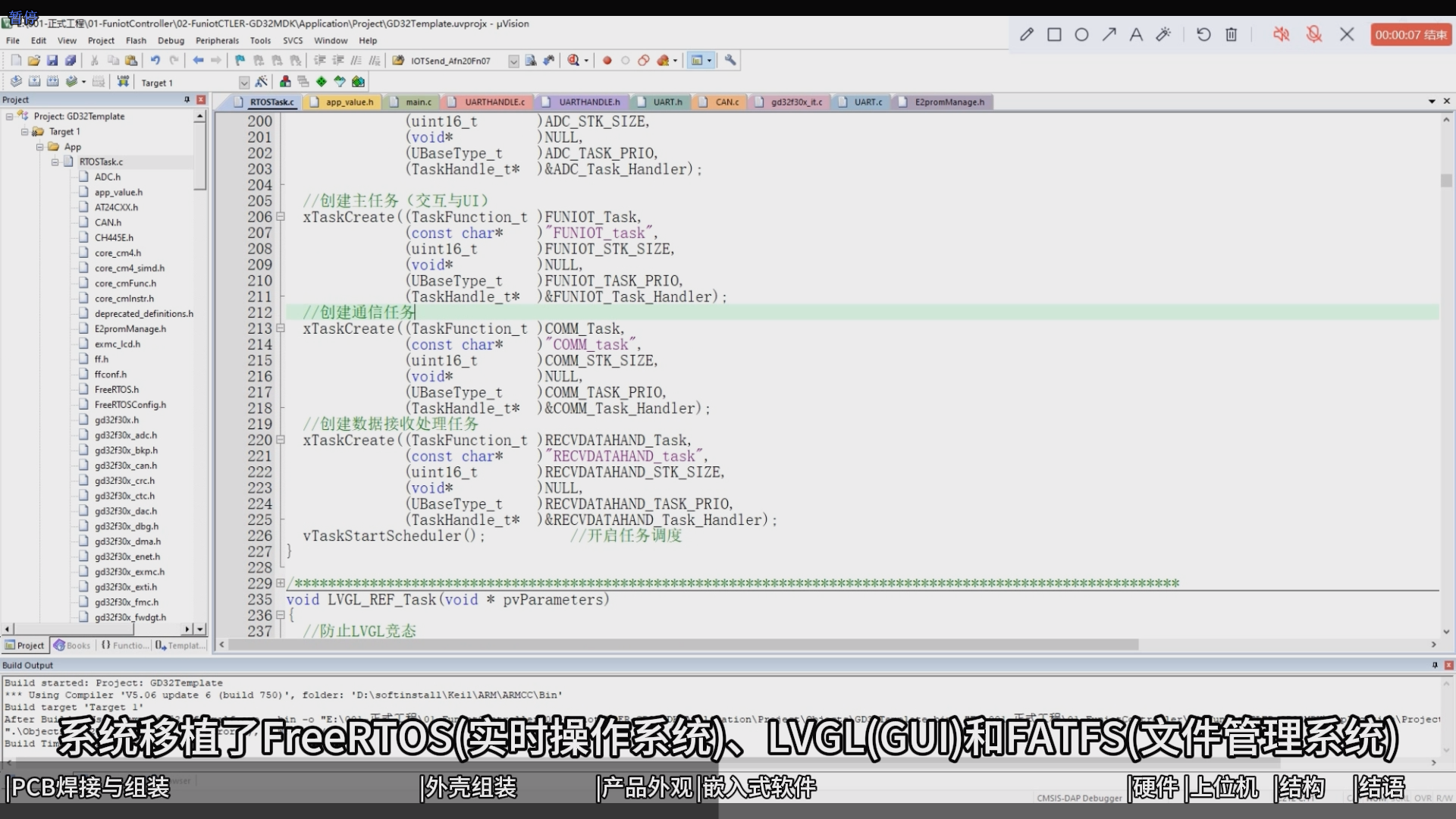Switch to the gd32f30x_it.c editor tab
The width and height of the screenshot is (1456, 819).
[789, 102]
